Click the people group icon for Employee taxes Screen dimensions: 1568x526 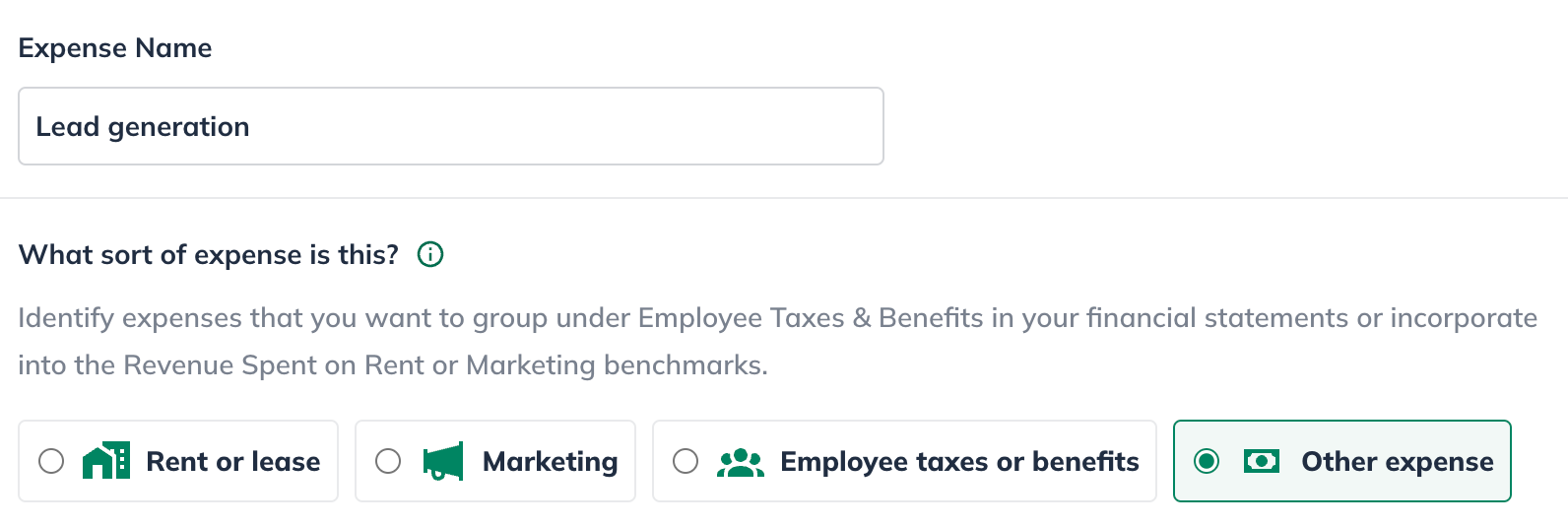click(x=740, y=462)
